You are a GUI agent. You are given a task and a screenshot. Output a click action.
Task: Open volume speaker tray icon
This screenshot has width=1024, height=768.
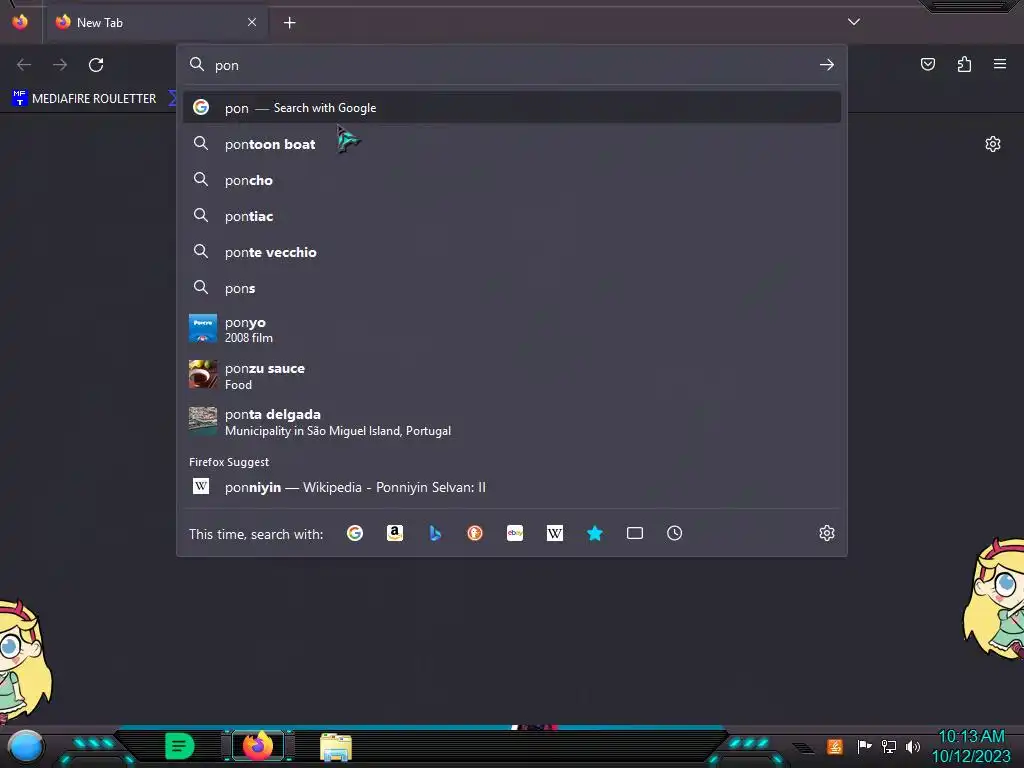coord(913,746)
